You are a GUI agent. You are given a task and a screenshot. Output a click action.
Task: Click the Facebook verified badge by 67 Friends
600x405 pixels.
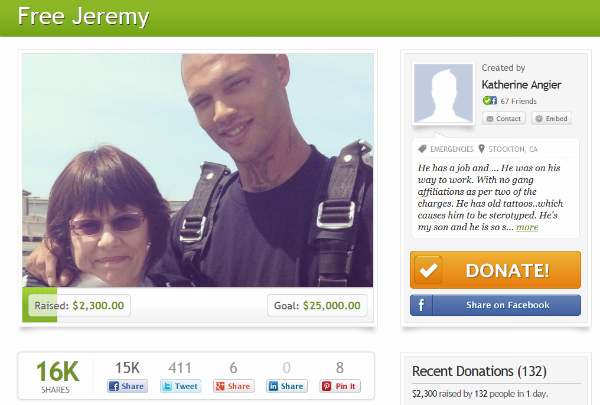click(490, 101)
